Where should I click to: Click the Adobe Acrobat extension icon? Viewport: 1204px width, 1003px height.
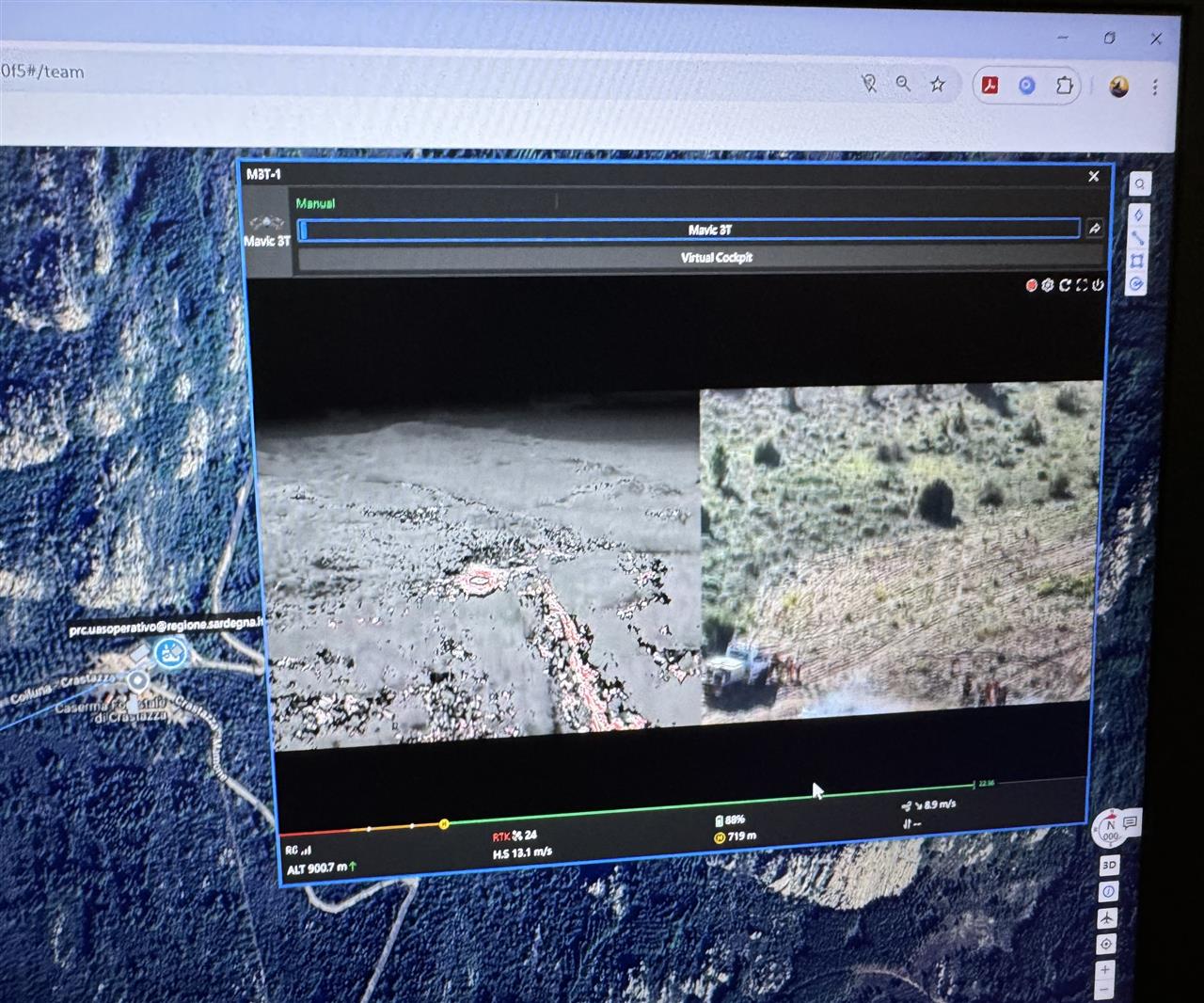pos(990,85)
